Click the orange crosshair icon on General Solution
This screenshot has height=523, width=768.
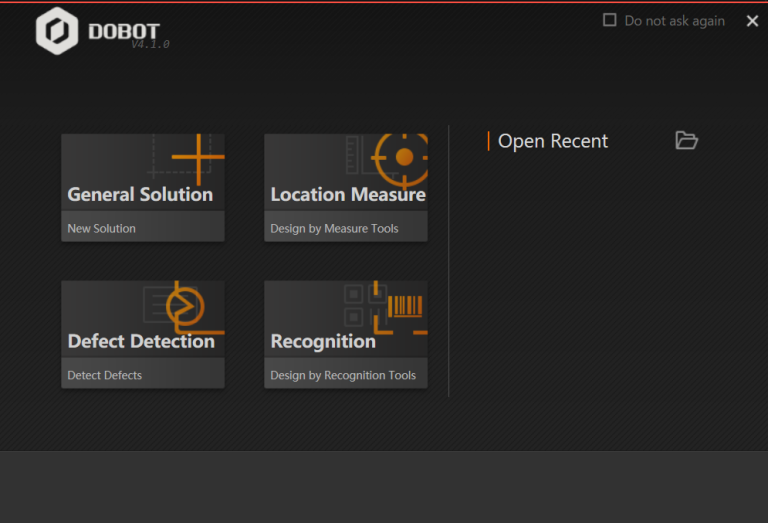point(198,159)
